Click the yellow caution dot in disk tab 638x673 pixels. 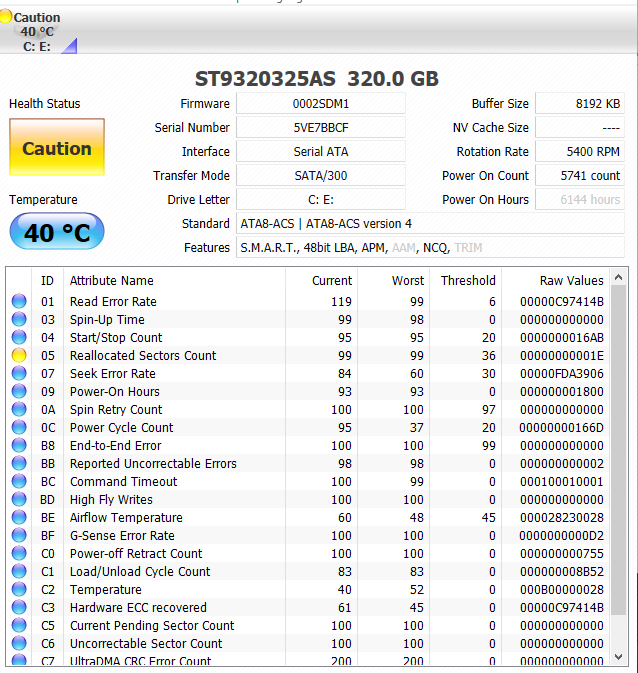point(6,17)
